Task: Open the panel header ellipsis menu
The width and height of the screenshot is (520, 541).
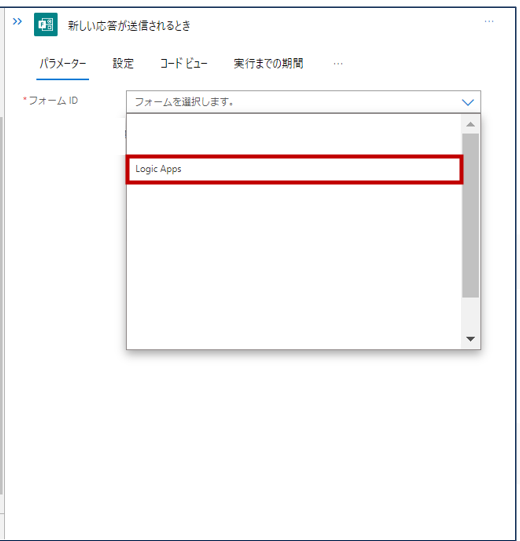Action: pyautogui.click(x=489, y=21)
